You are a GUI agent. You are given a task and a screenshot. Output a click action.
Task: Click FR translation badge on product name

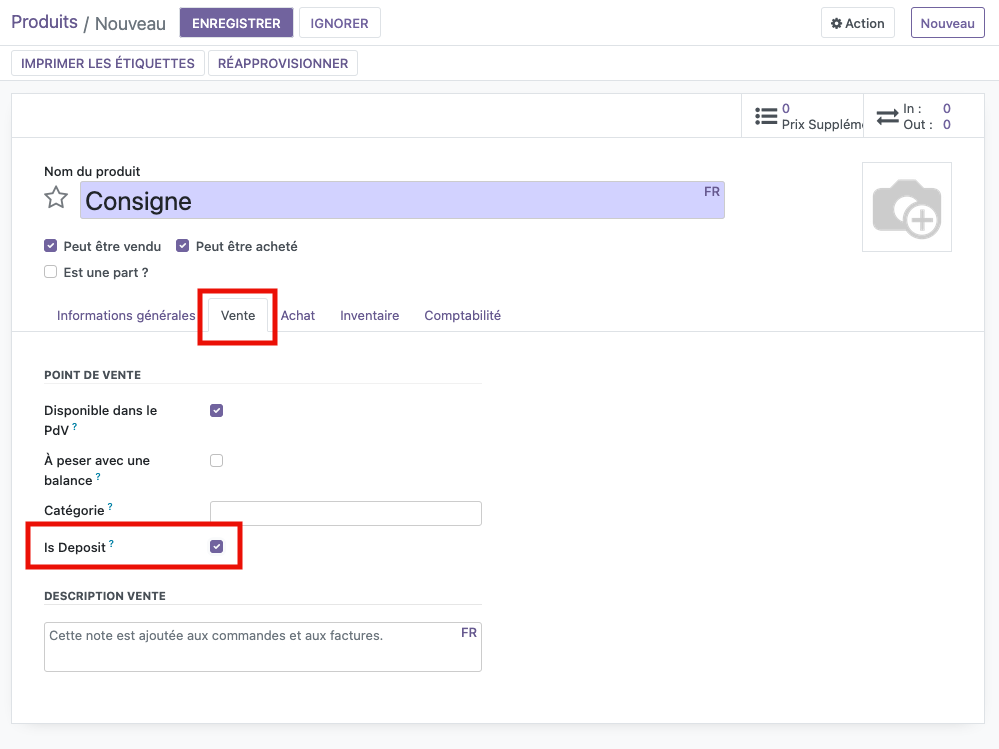(711, 192)
